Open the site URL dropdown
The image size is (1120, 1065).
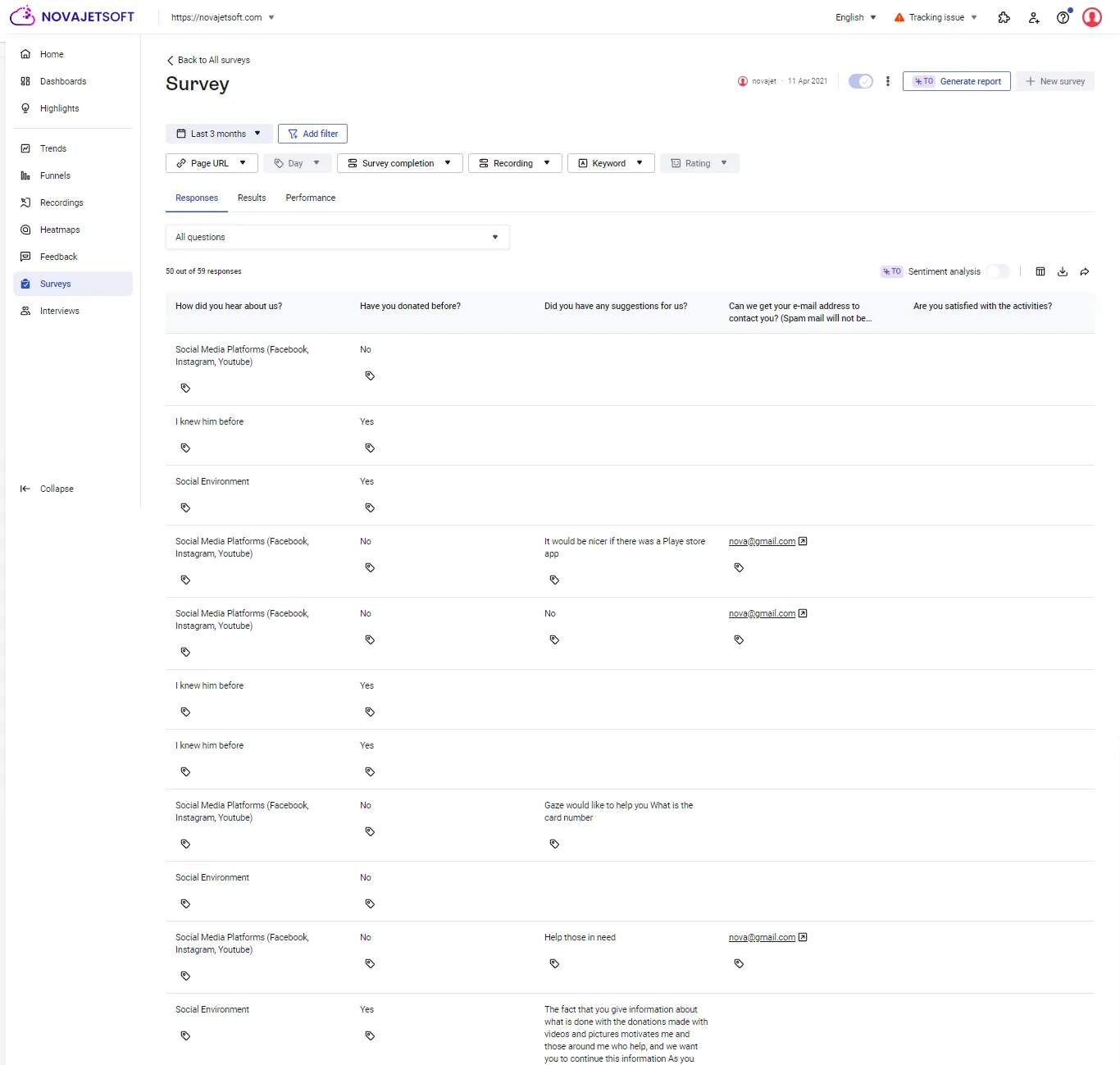(223, 17)
